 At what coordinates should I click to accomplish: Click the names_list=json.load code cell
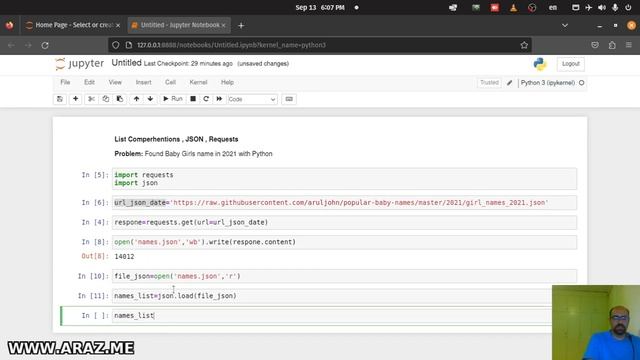[344, 296]
